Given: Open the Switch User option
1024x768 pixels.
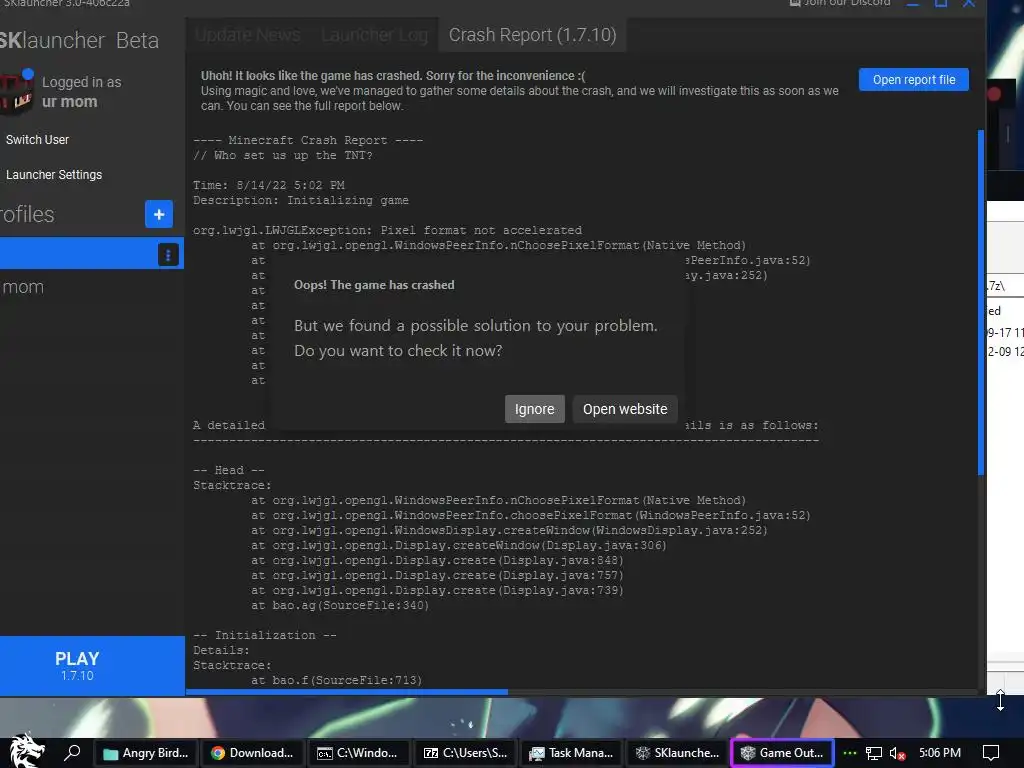Looking at the screenshot, I should coord(37,140).
